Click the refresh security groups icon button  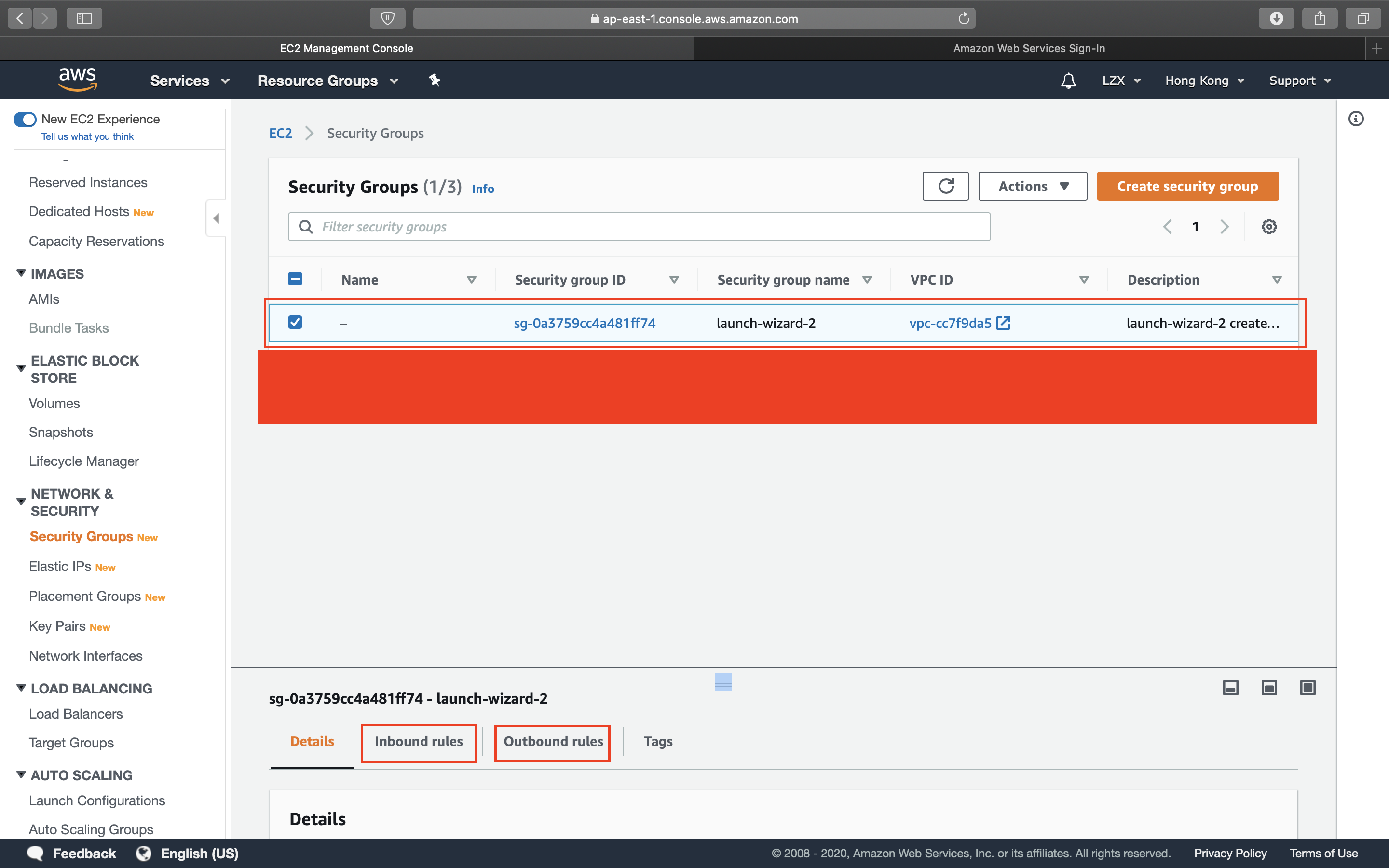click(x=945, y=187)
